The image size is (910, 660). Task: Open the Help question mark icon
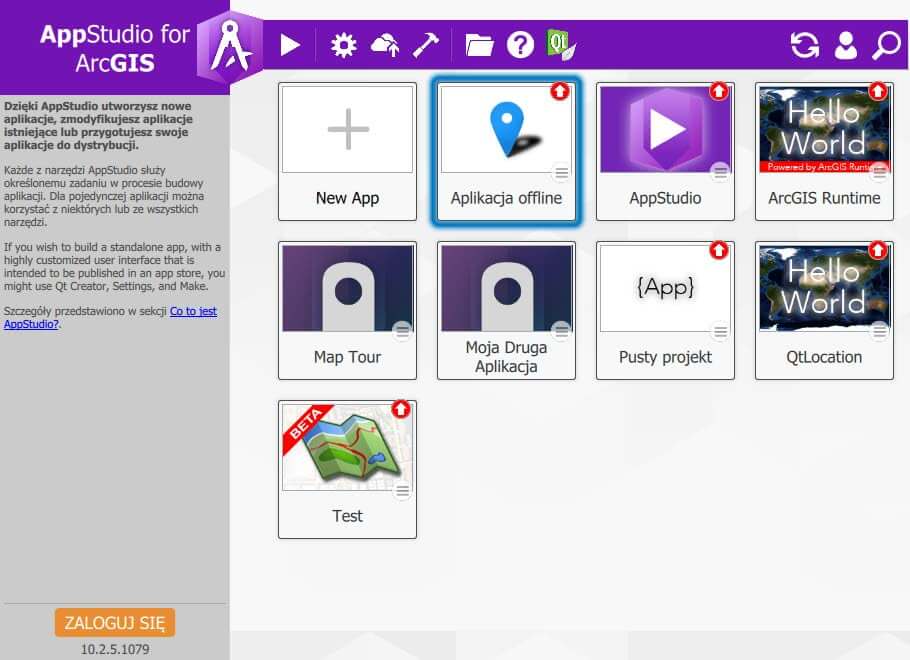coord(520,45)
